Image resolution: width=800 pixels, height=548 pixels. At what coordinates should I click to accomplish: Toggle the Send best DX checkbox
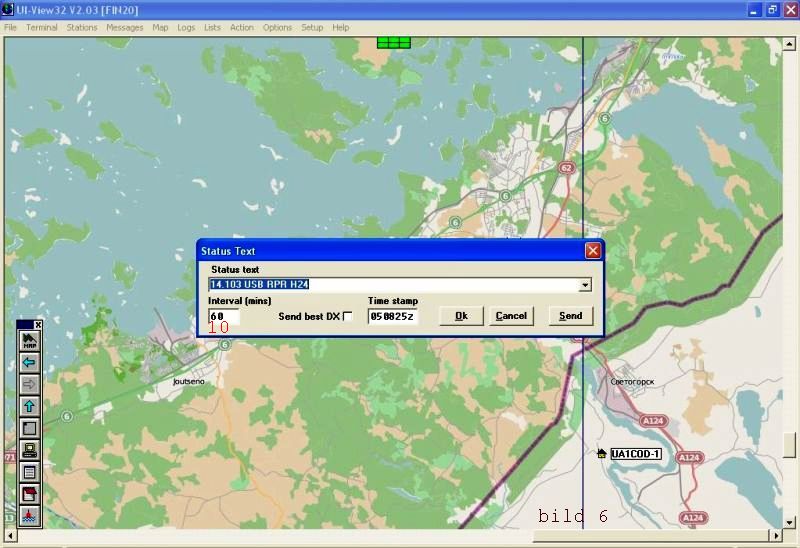(x=347, y=316)
